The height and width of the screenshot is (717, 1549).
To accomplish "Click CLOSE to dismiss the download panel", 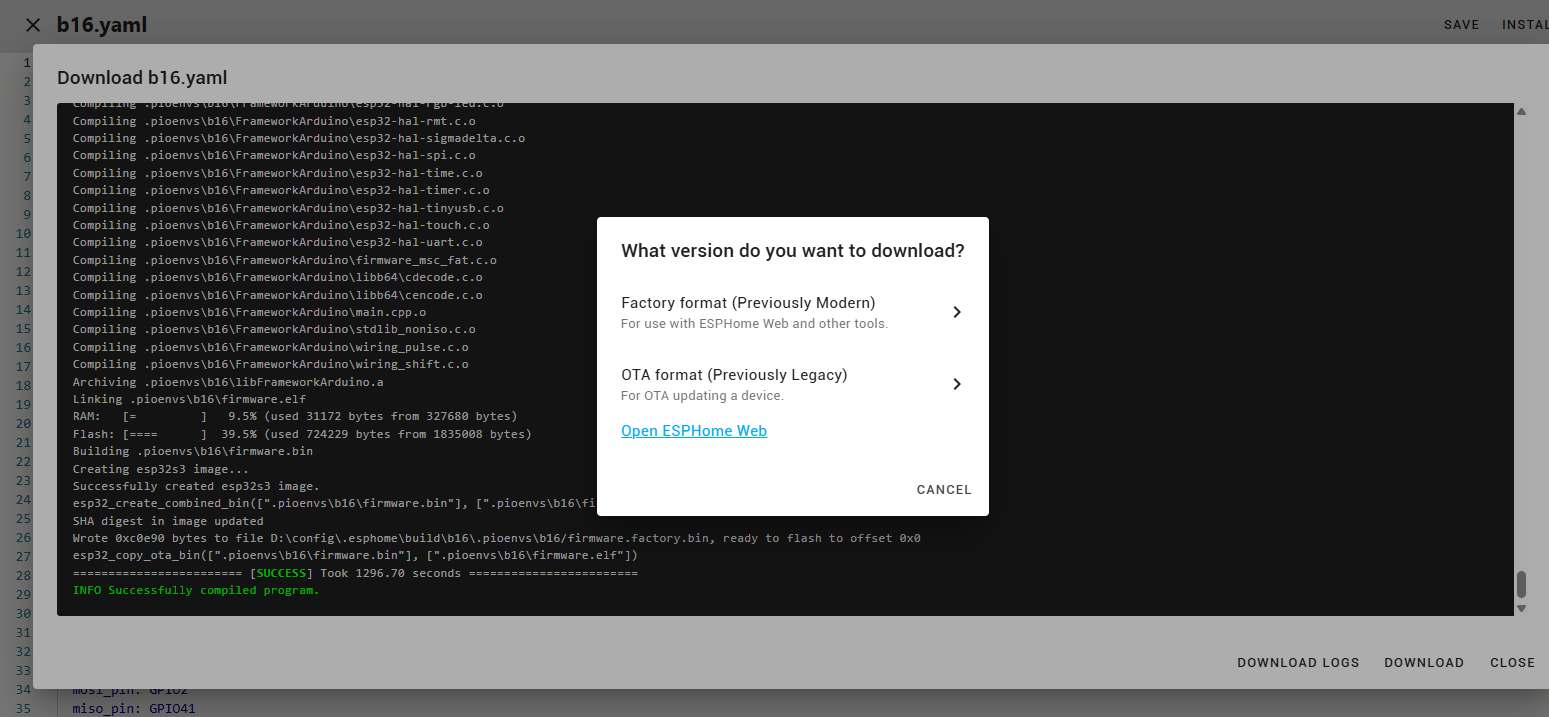I will (x=1511, y=663).
